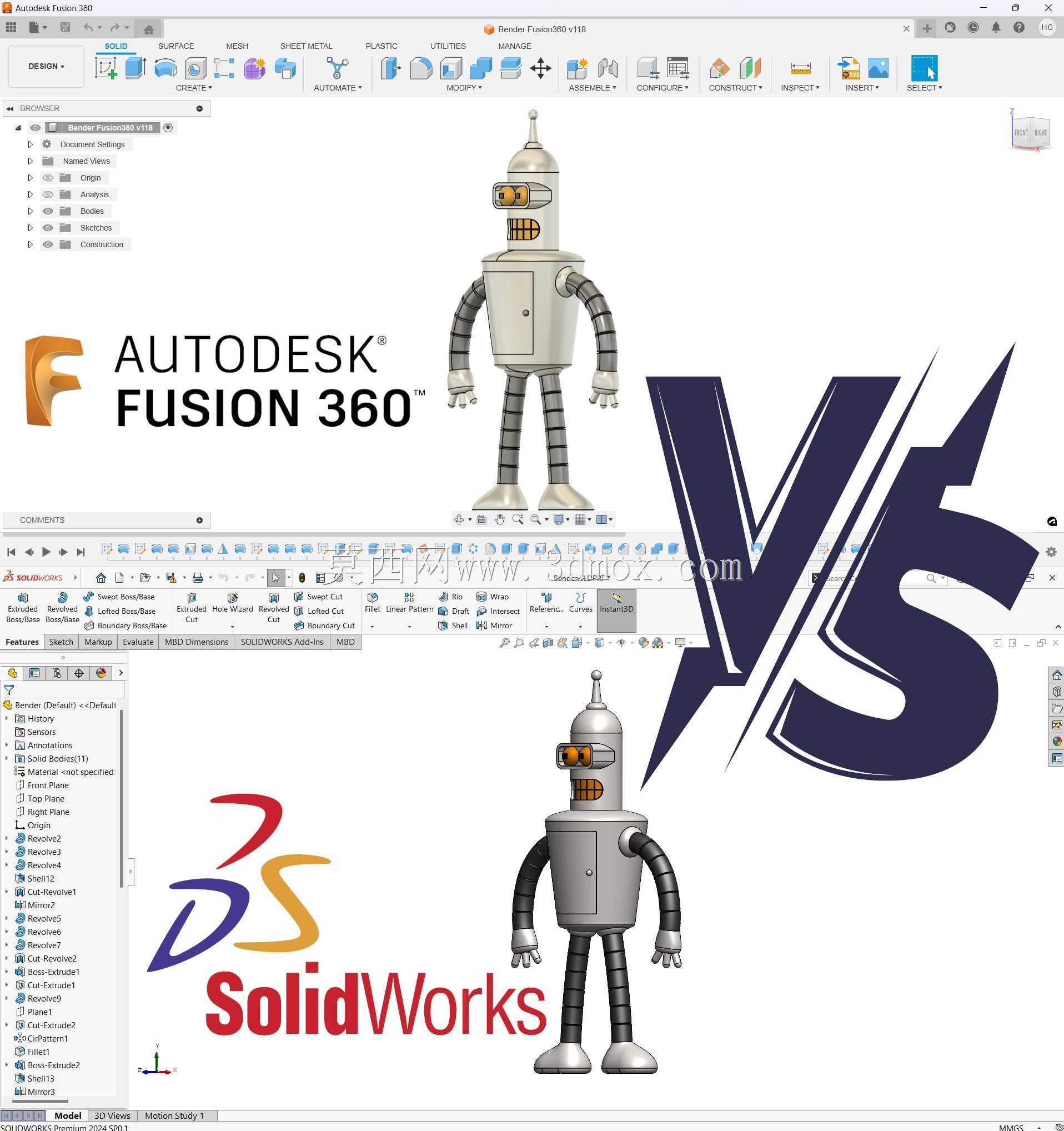Click the Hole tool in Fusion toolbar

(195, 68)
